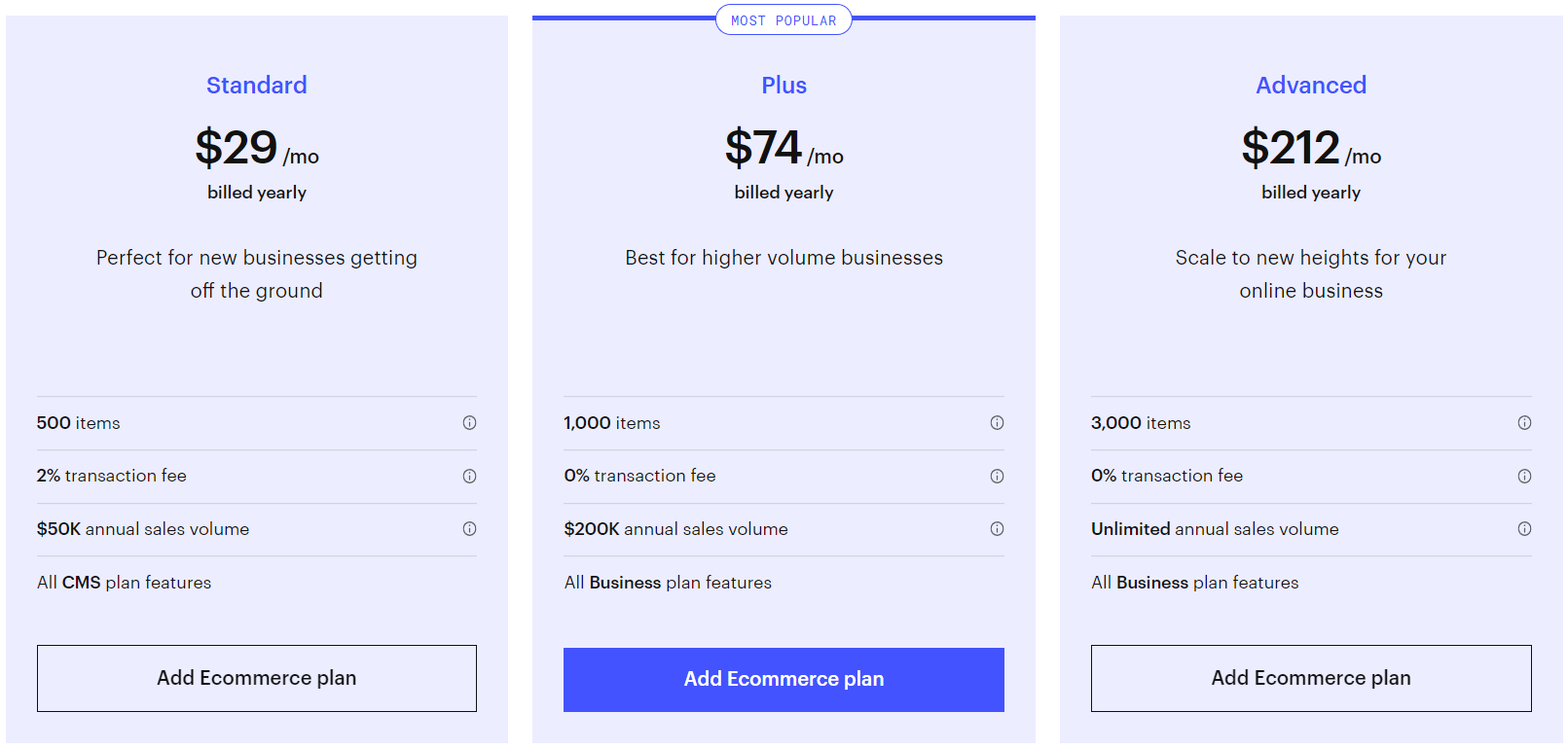Select the Advanced plan heading
Image resolution: width=1568 pixels, height=748 pixels.
click(1311, 86)
